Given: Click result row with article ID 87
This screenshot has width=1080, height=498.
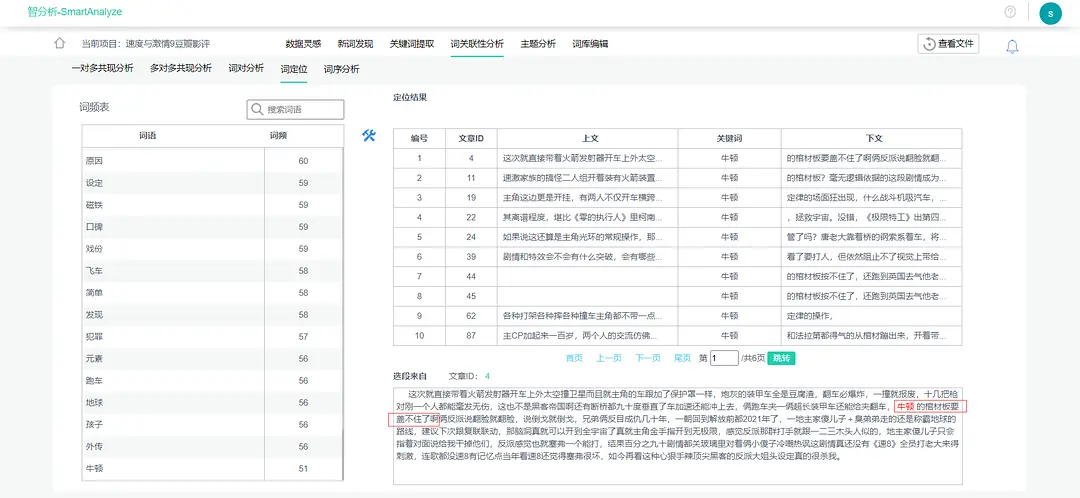Looking at the screenshot, I should click(676, 336).
